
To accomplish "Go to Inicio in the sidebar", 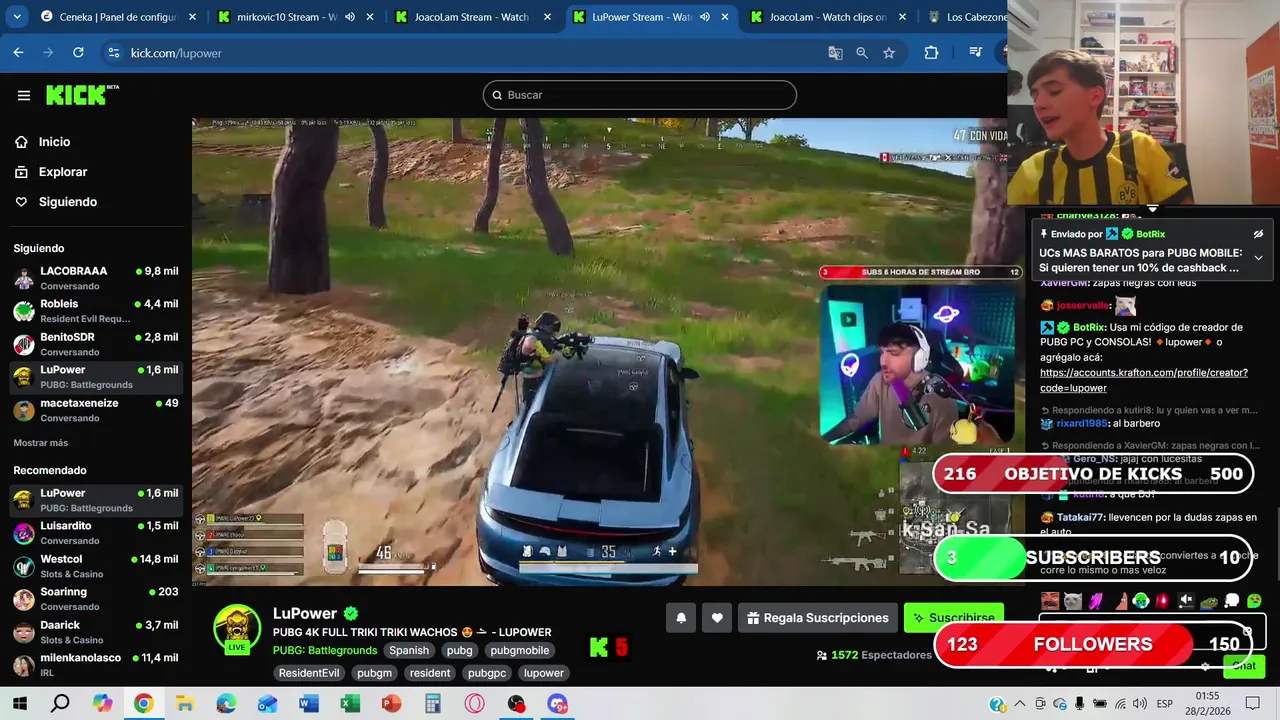I will click(54, 142).
